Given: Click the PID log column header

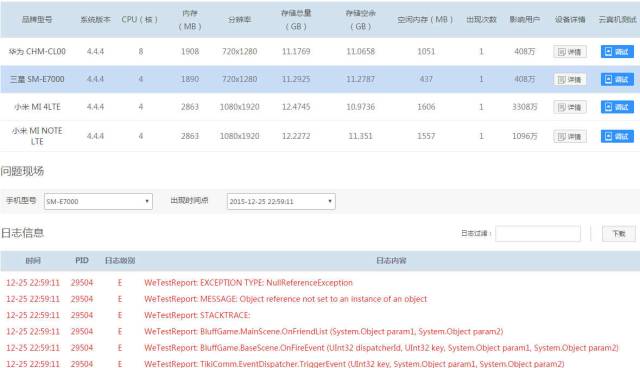Looking at the screenshot, I should [82, 260].
